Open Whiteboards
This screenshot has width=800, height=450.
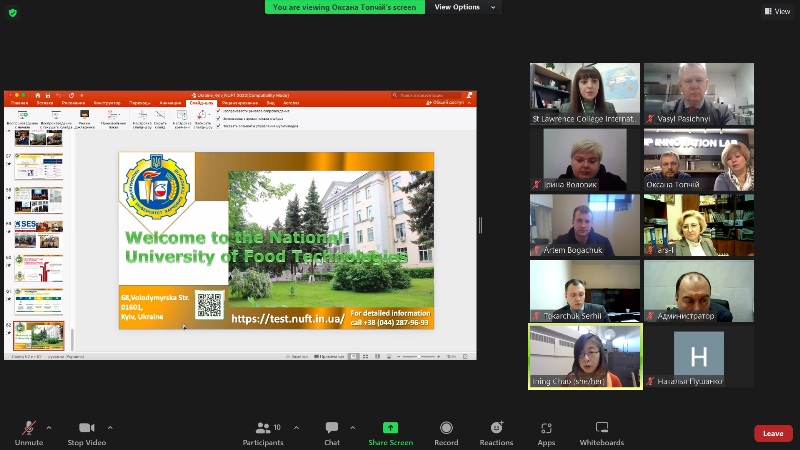point(602,433)
